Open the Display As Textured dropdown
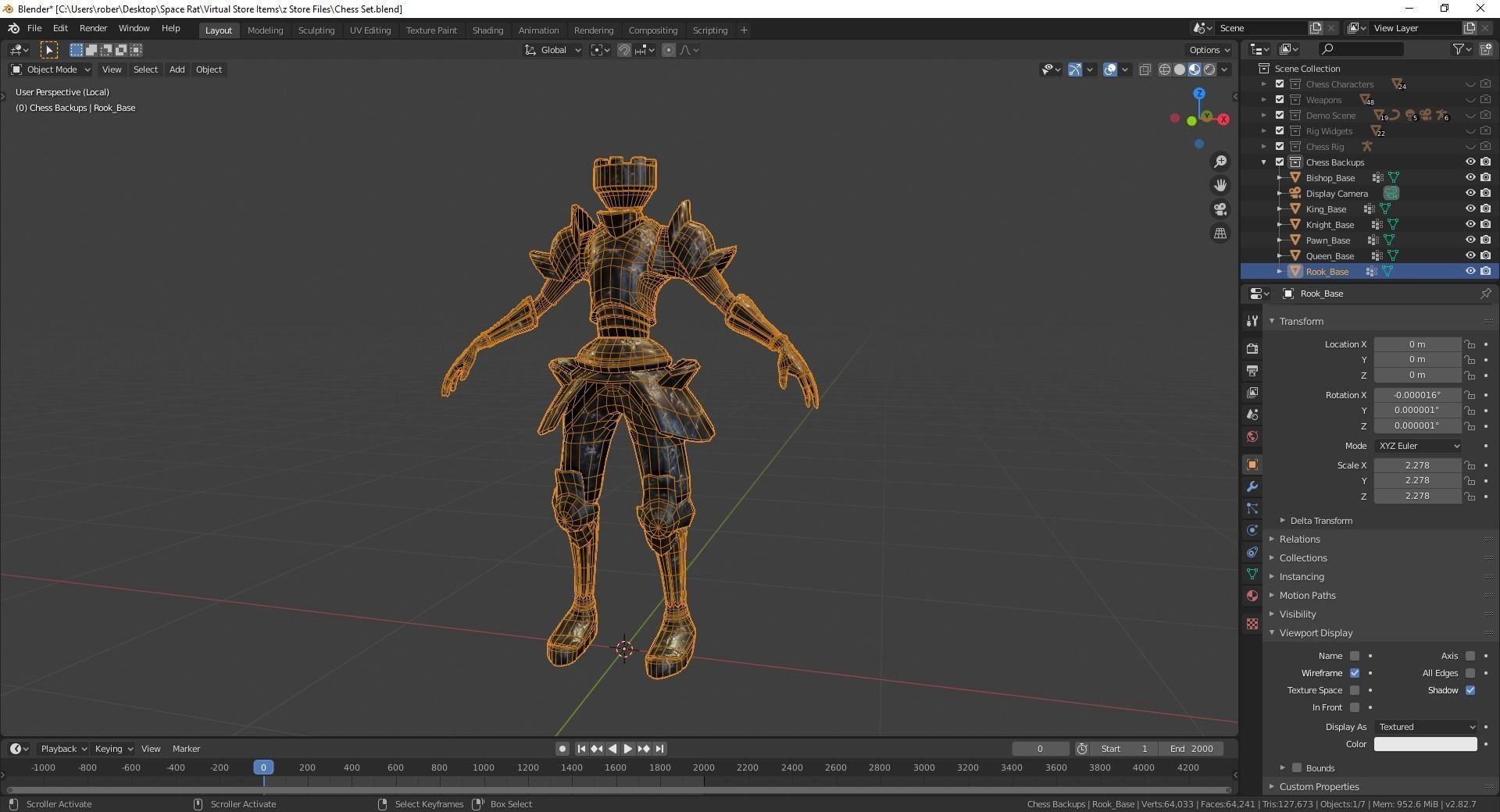 [1426, 727]
